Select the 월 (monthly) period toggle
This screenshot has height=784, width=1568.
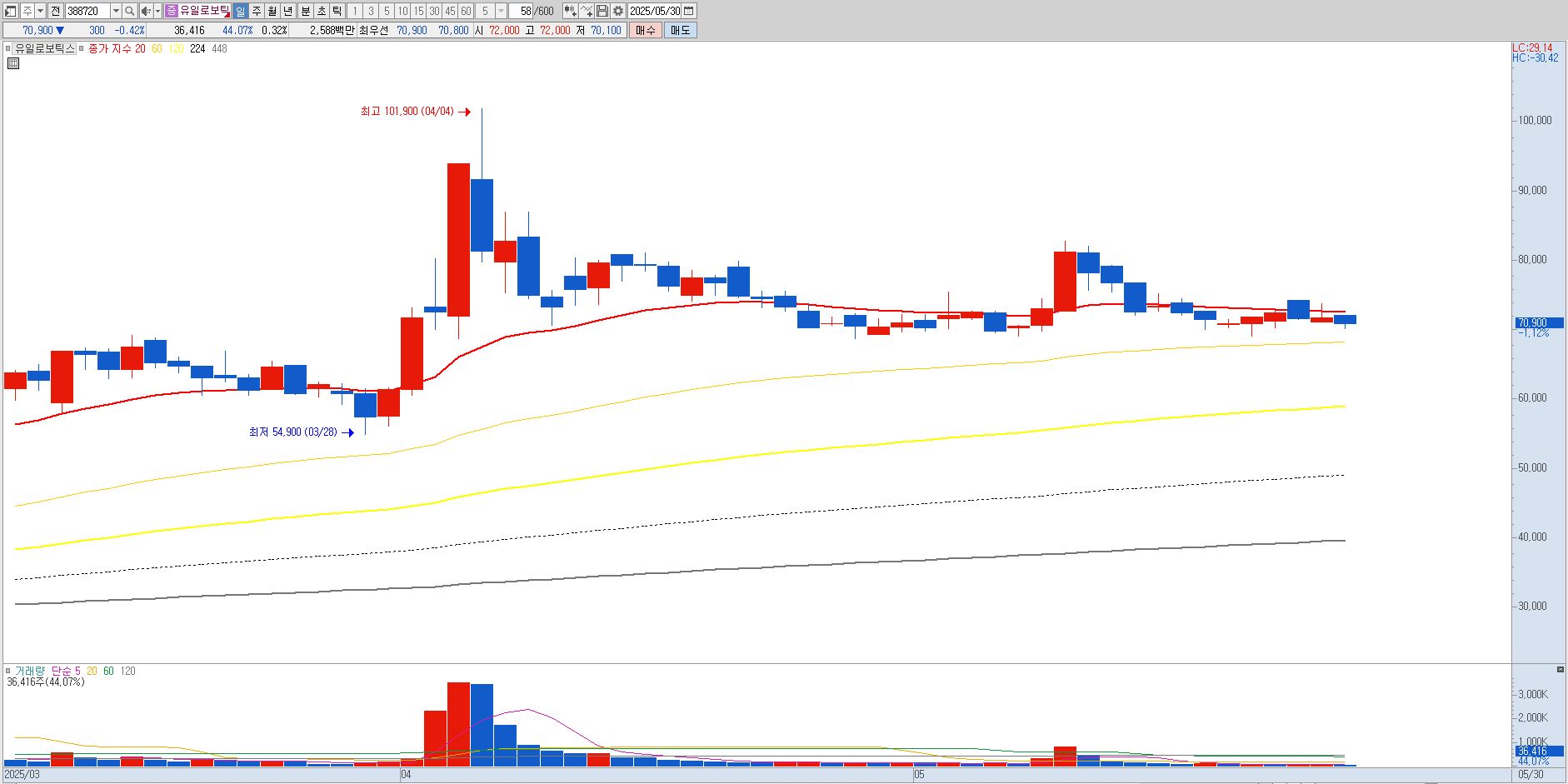pyautogui.click(x=272, y=11)
